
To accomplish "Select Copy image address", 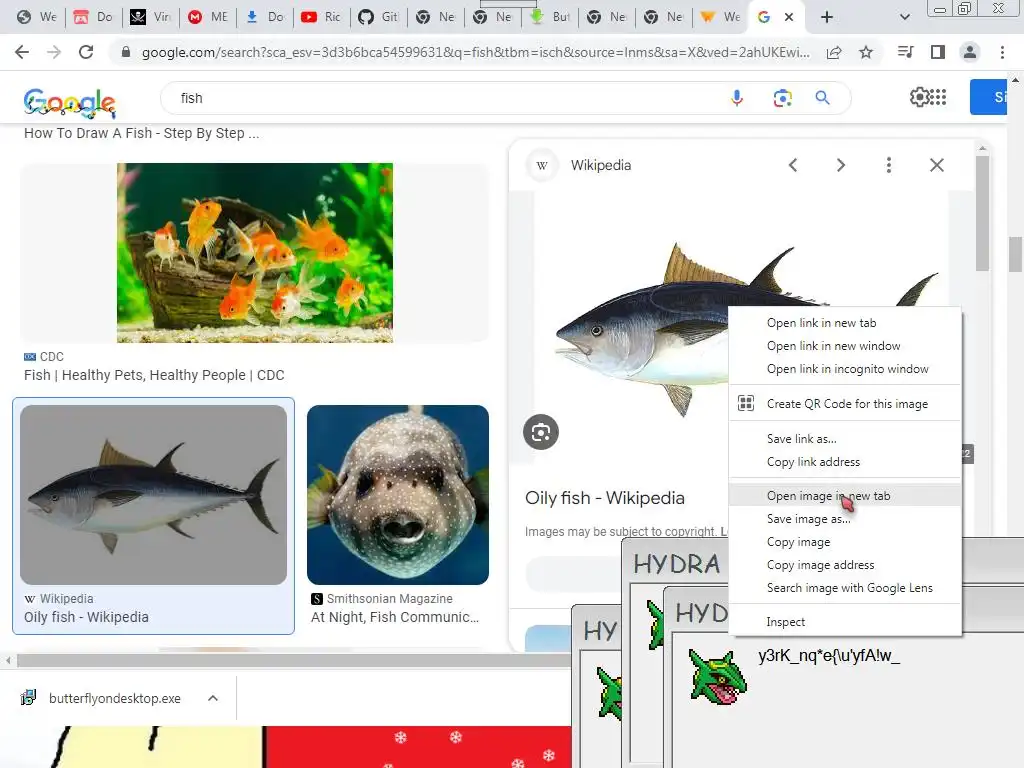I will 845,565.
